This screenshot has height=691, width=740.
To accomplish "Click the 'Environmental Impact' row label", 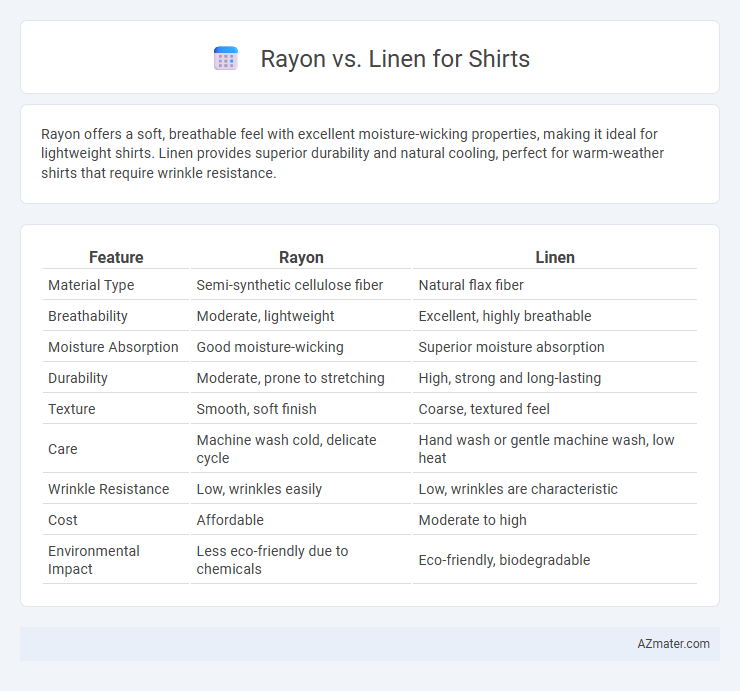I will click(116, 560).
